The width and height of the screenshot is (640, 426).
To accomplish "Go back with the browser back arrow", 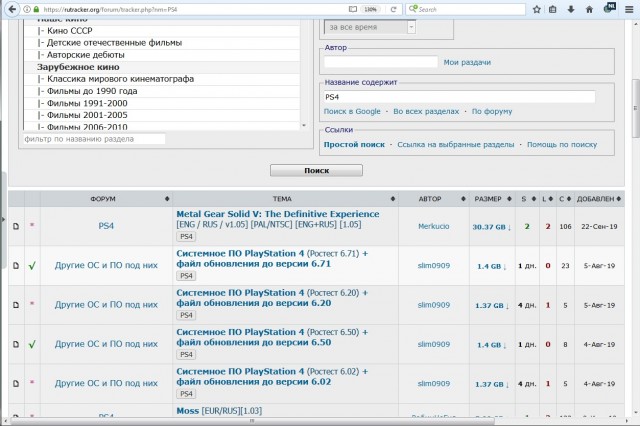I will point(12,9).
